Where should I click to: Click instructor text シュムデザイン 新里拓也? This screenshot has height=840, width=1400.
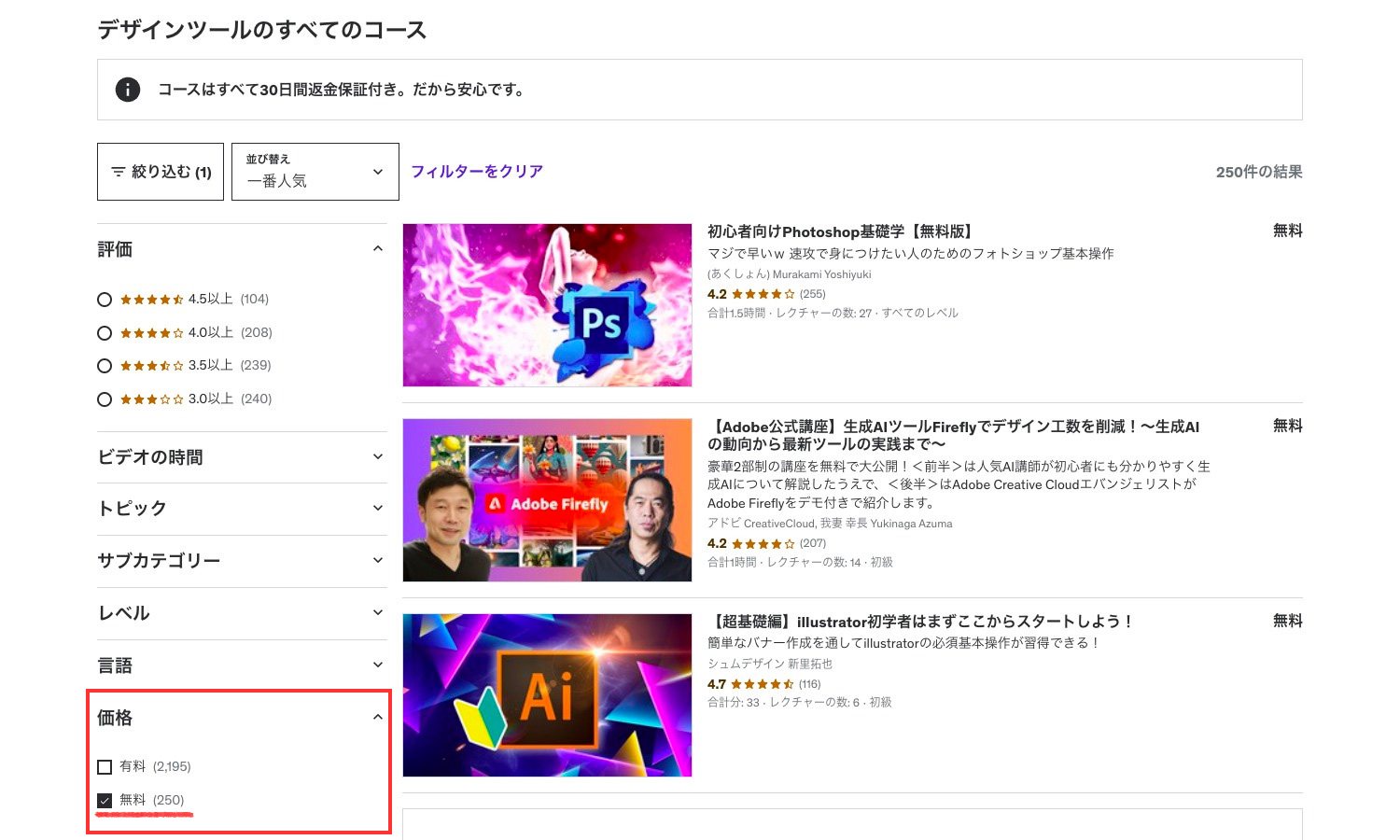tap(770, 664)
